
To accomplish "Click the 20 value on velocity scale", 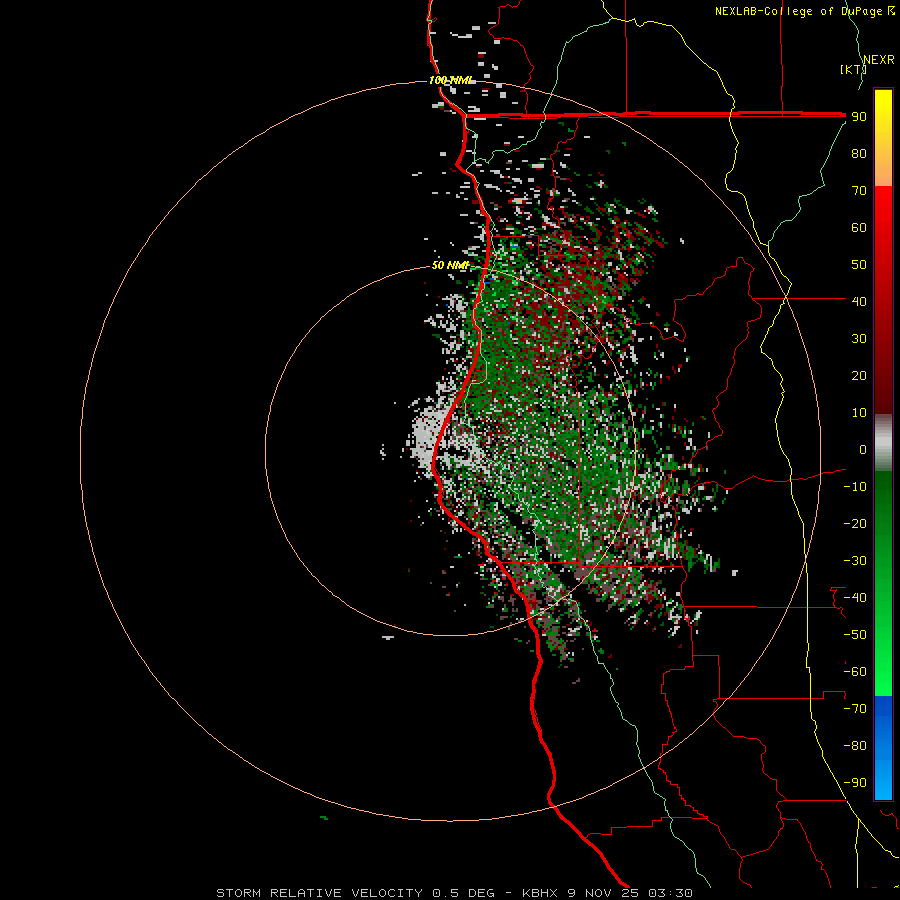I will point(859,376).
